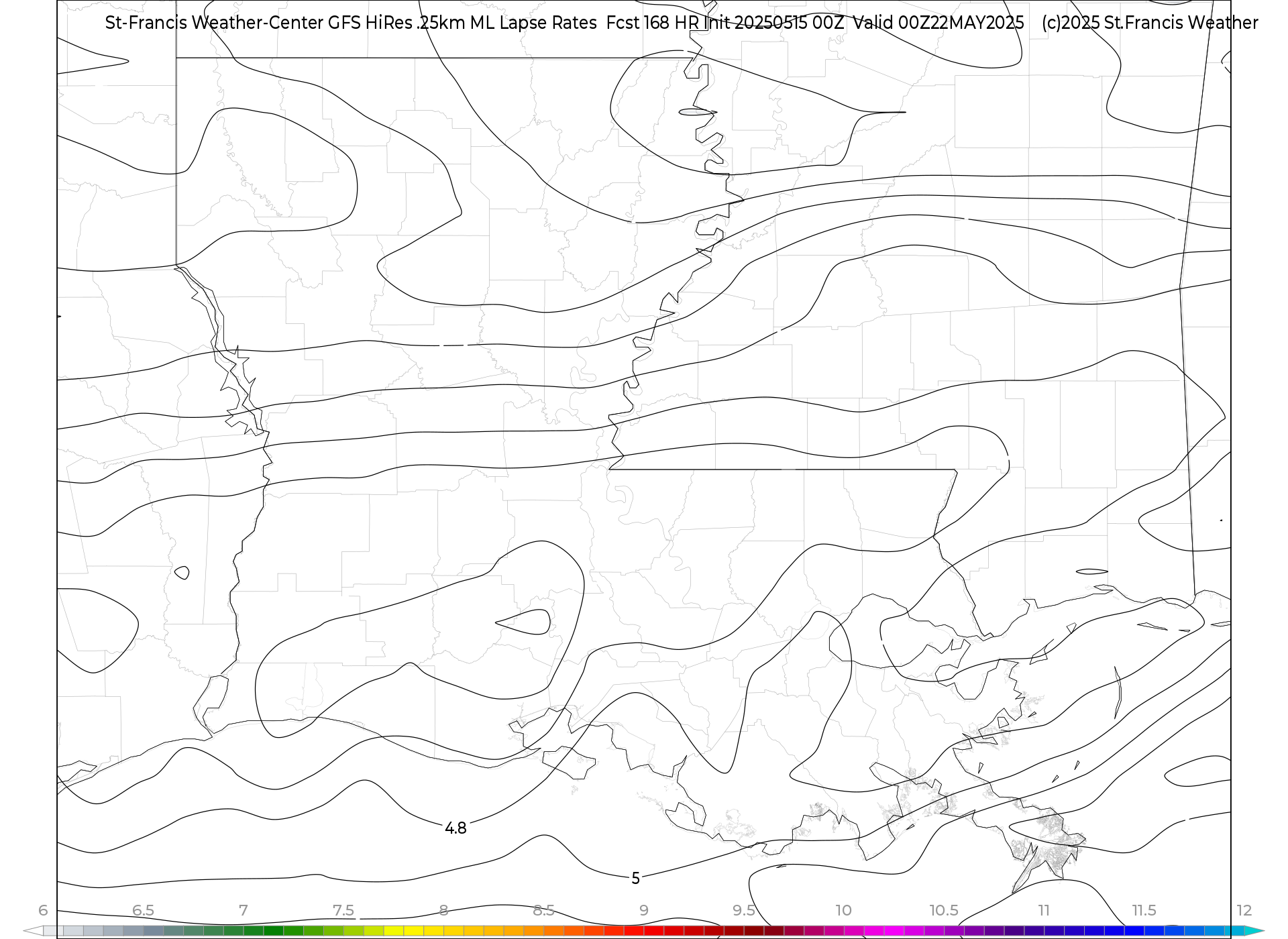Click the color bar label 8.5
The height and width of the screenshot is (939, 1288).
point(543,910)
